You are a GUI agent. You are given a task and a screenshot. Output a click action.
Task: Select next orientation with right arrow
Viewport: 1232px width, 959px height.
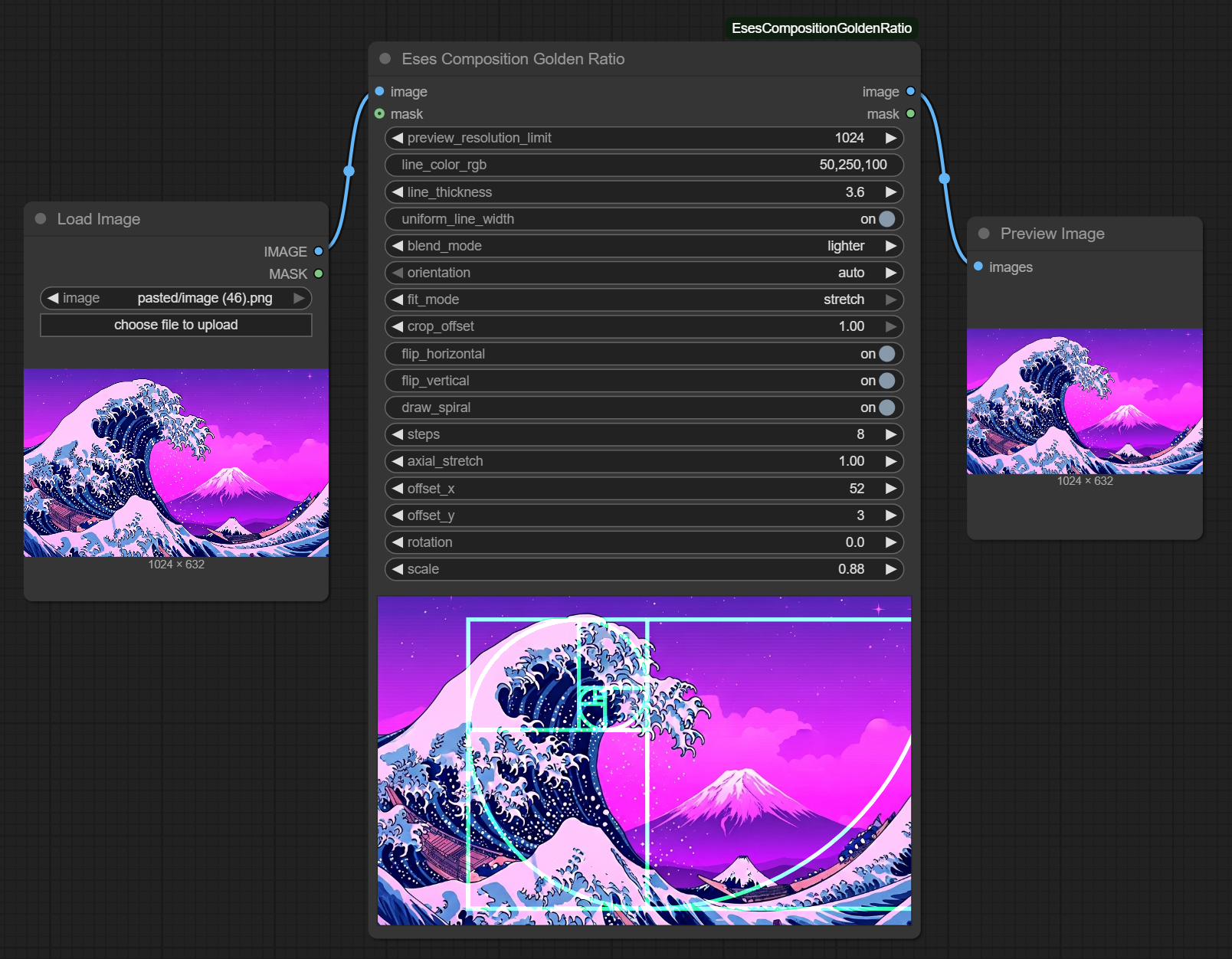coord(890,273)
